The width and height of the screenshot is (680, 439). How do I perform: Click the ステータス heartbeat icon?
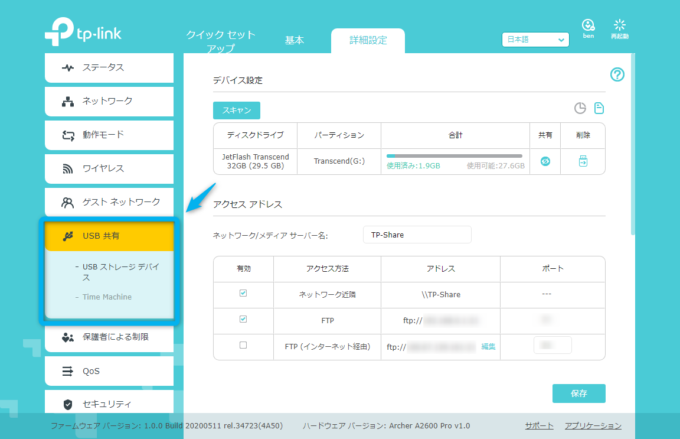(x=68, y=68)
